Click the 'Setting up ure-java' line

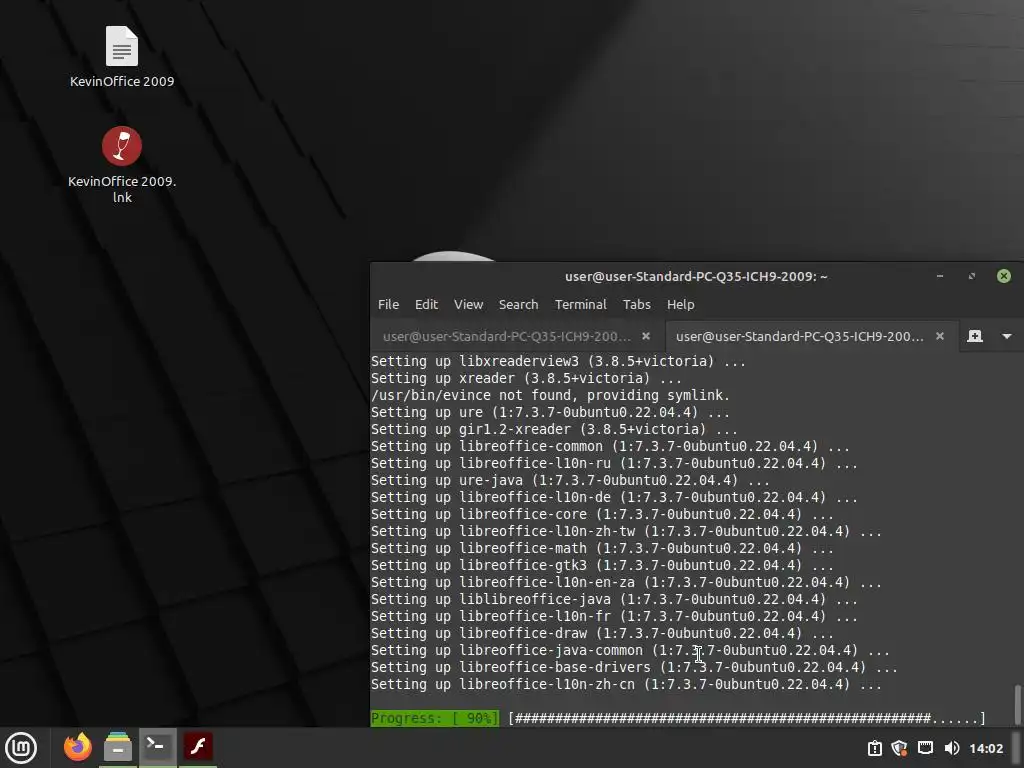569,480
